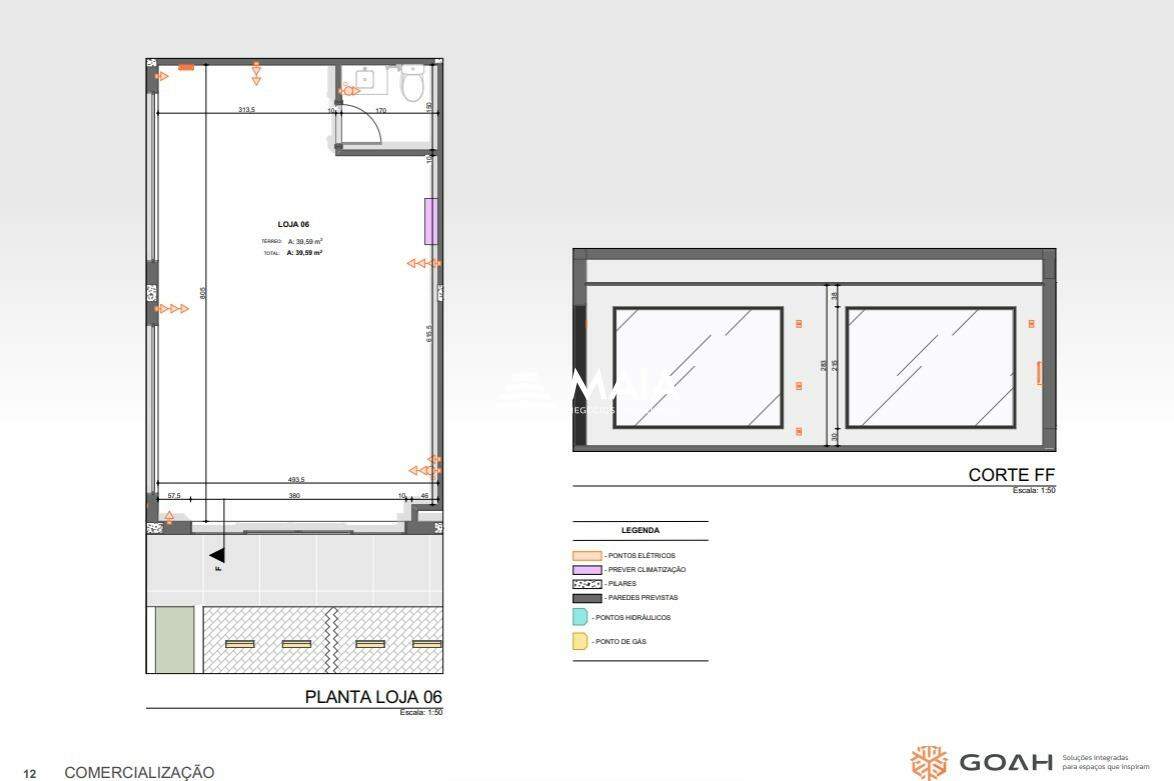Click the PLANTA LOJA 06 title

tap(374, 696)
